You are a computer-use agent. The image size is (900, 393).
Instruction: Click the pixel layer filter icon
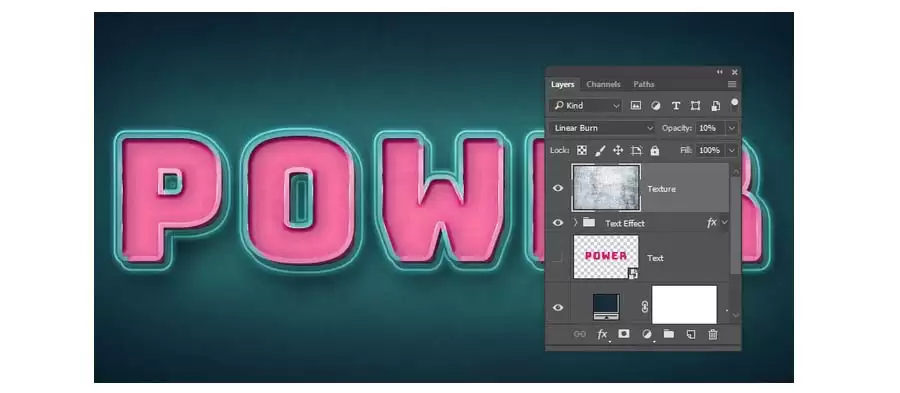635,106
